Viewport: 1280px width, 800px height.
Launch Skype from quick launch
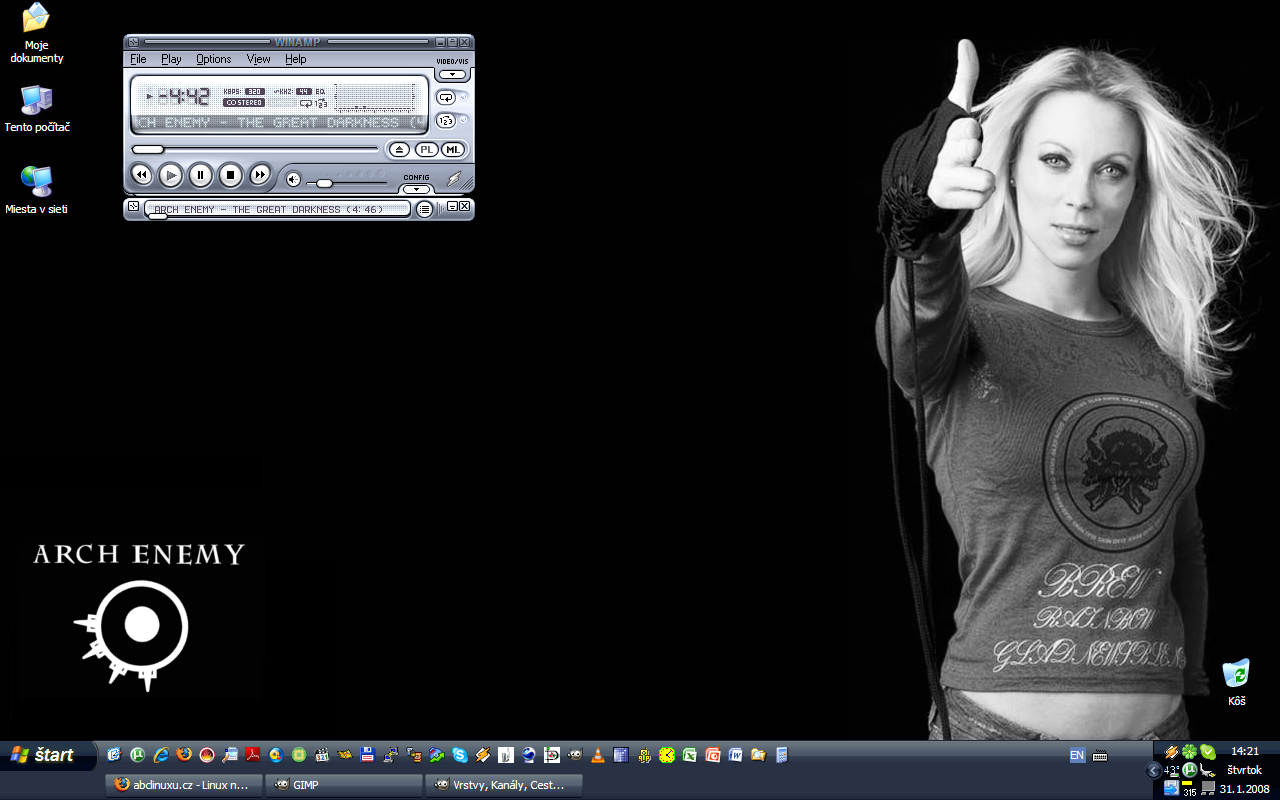pos(460,755)
